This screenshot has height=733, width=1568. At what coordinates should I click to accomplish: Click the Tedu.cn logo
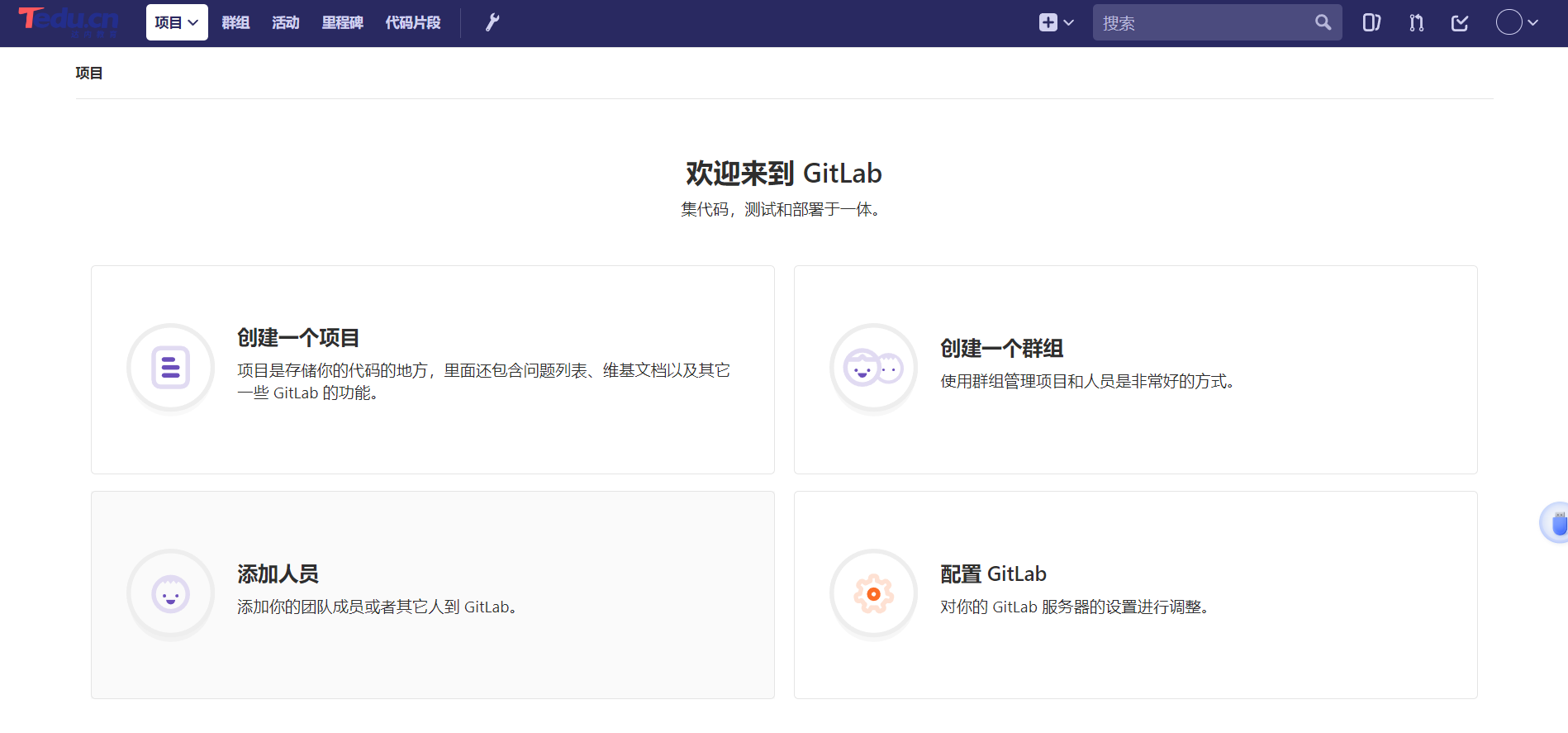69,21
